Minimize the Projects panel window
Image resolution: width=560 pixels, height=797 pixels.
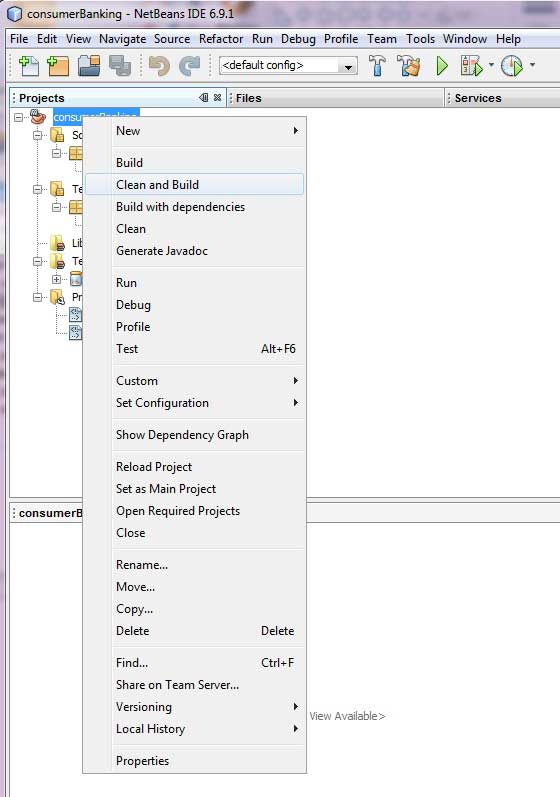(x=204, y=98)
